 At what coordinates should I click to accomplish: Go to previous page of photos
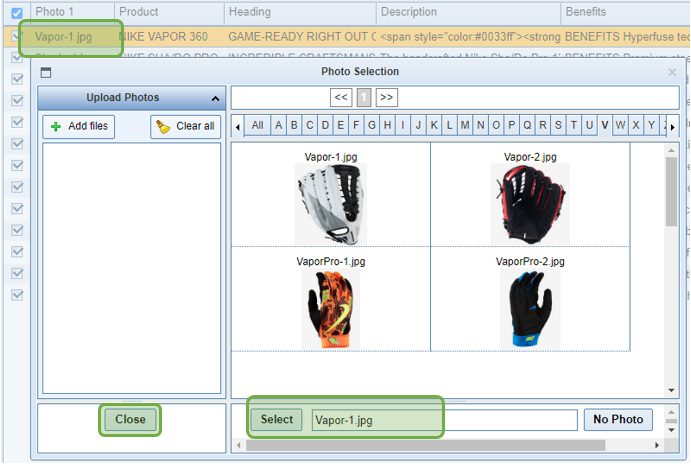(341, 98)
